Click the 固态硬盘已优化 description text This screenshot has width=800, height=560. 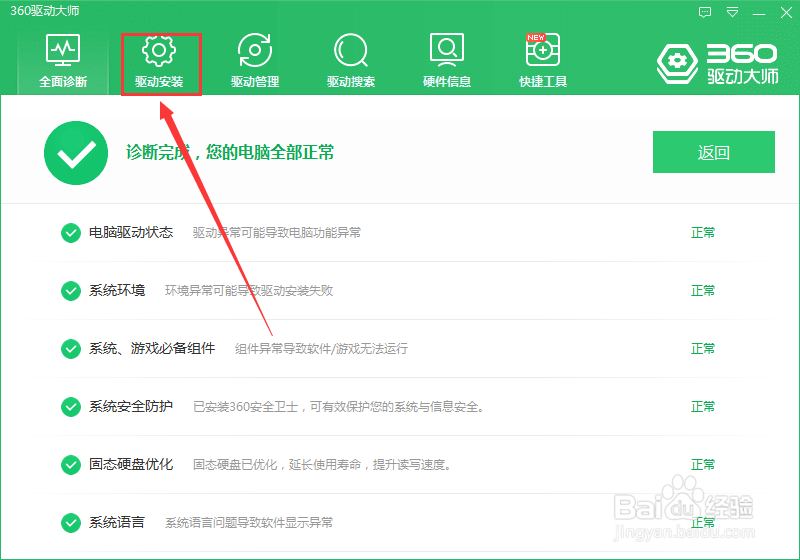pyautogui.click(x=322, y=465)
